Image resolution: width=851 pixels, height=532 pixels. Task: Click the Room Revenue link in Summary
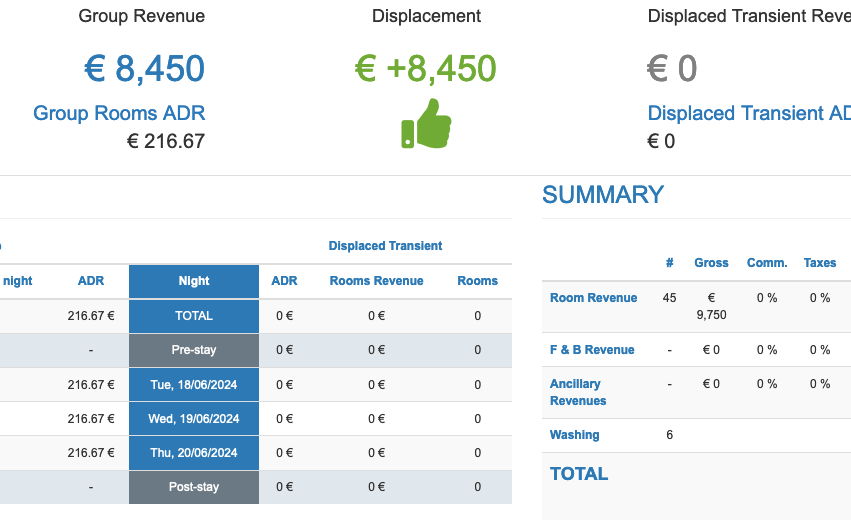point(593,298)
